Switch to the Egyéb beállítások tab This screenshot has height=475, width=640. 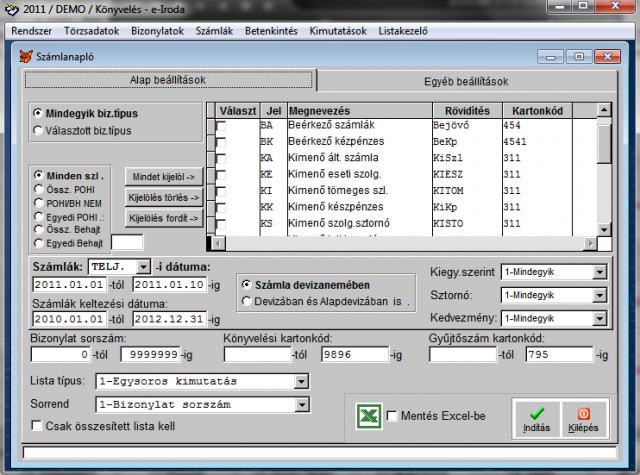466,80
